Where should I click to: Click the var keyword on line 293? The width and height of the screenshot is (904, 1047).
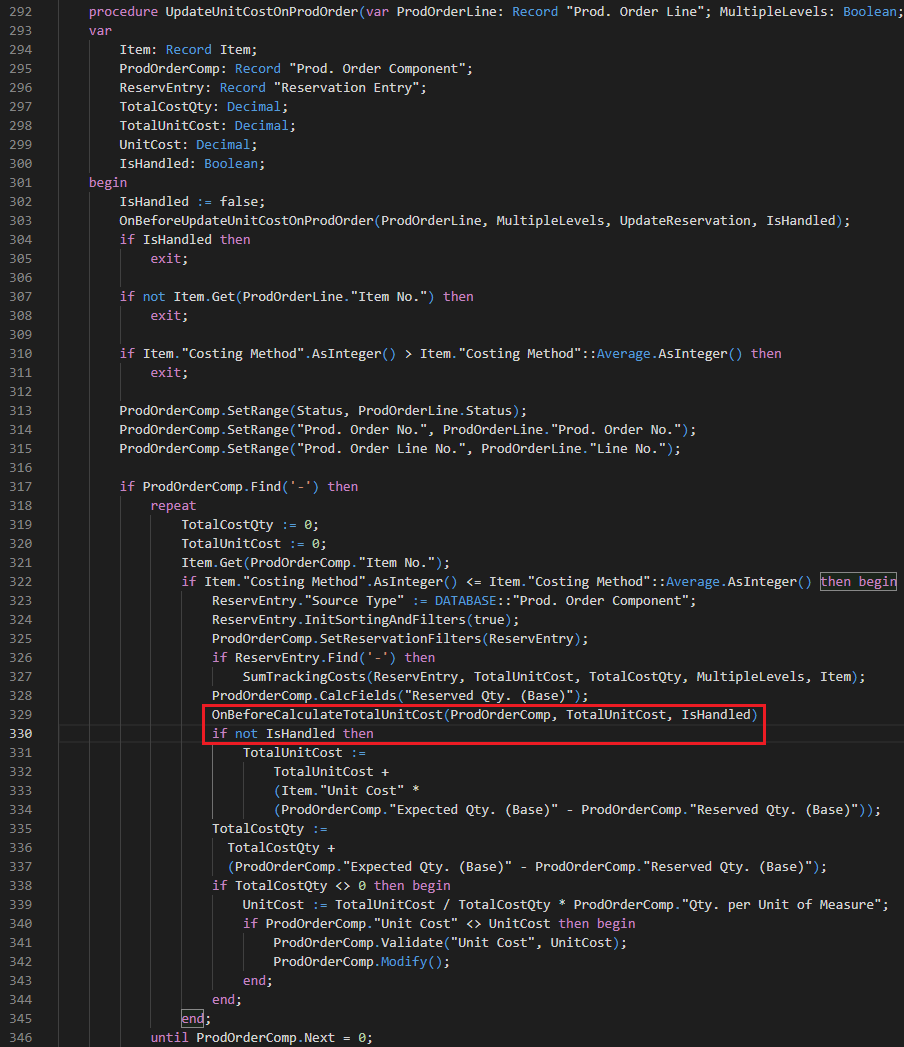coord(99,30)
